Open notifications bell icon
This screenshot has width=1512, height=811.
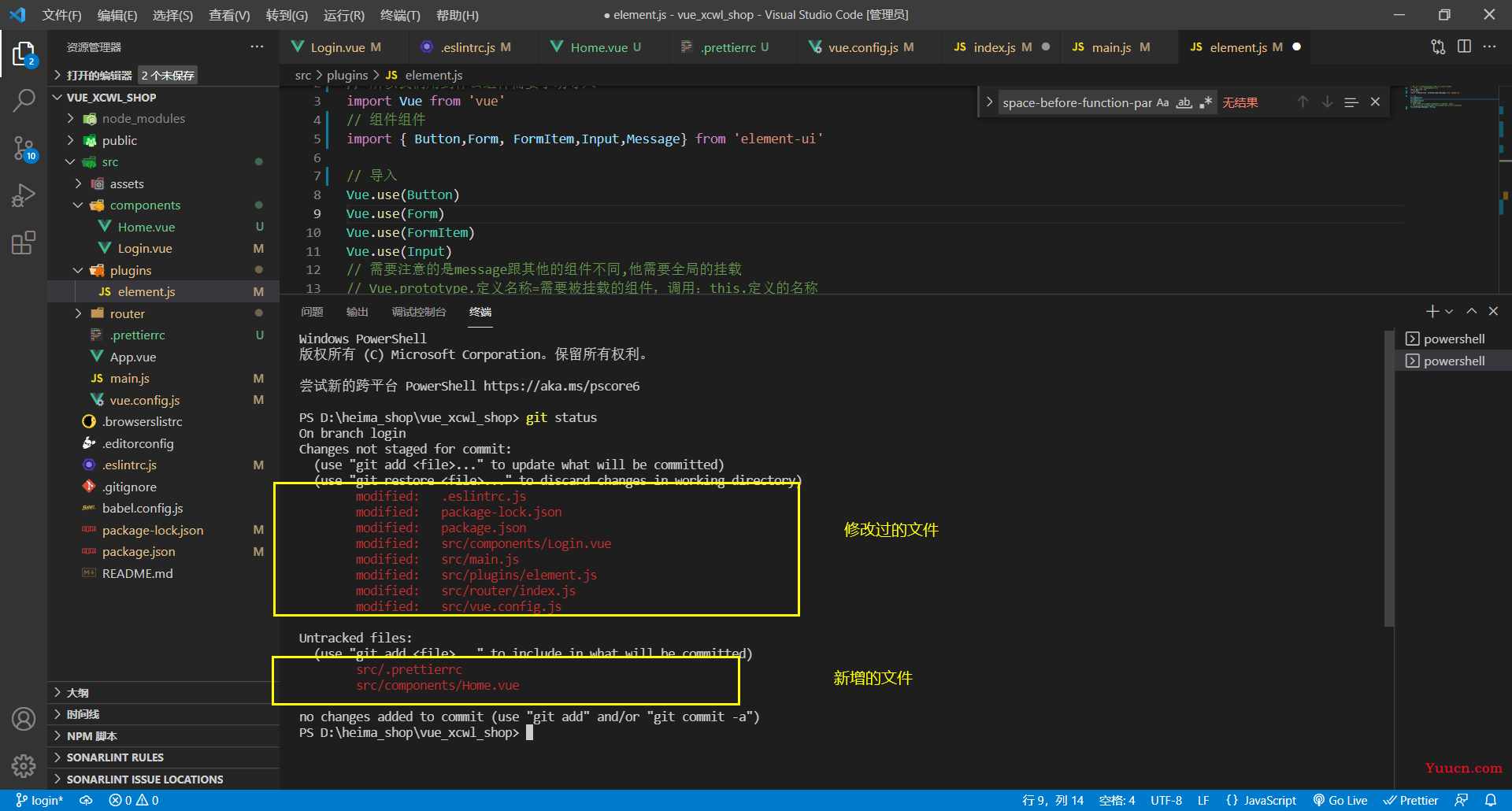point(1491,800)
